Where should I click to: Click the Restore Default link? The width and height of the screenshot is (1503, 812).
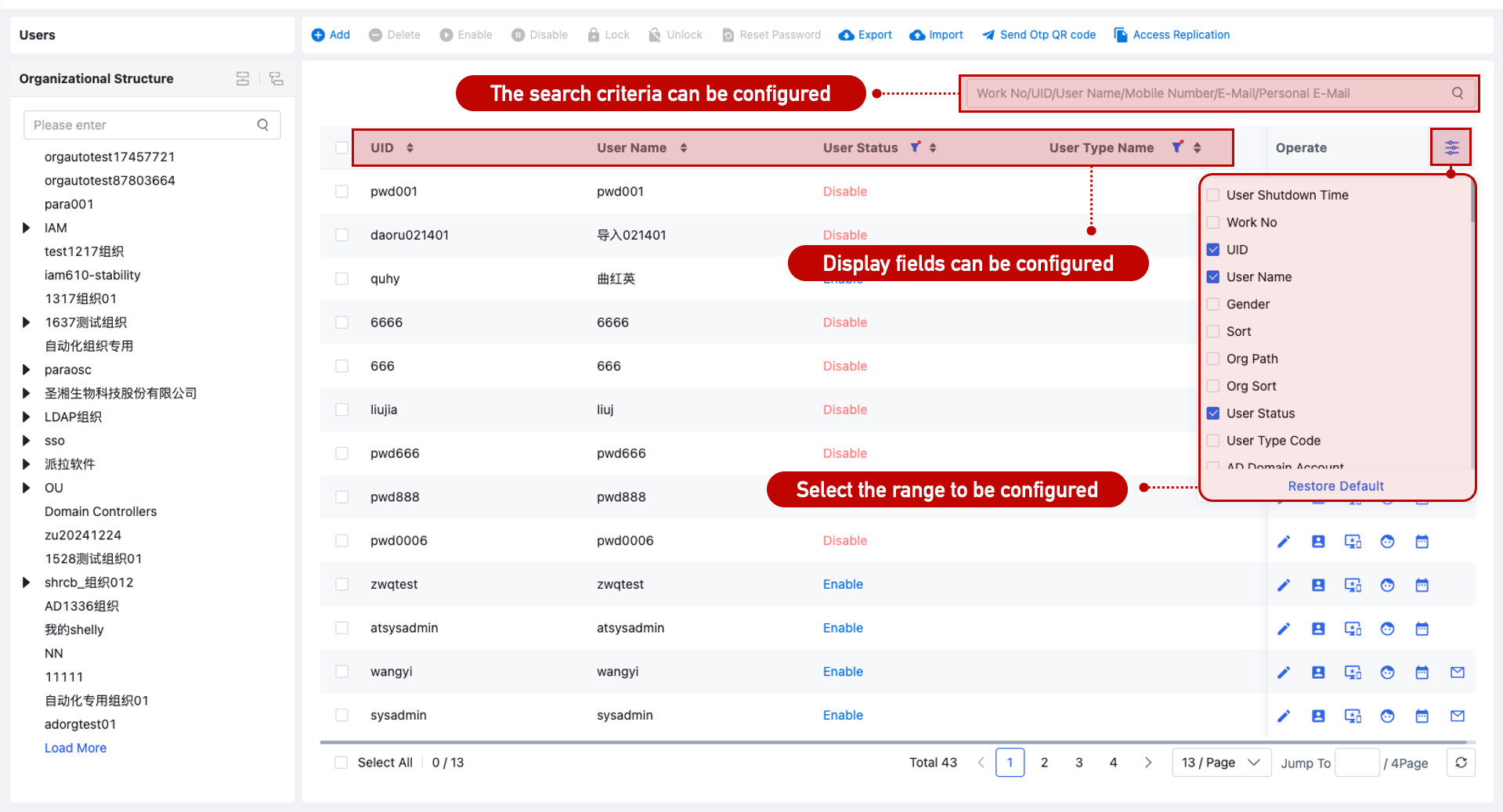click(1335, 485)
